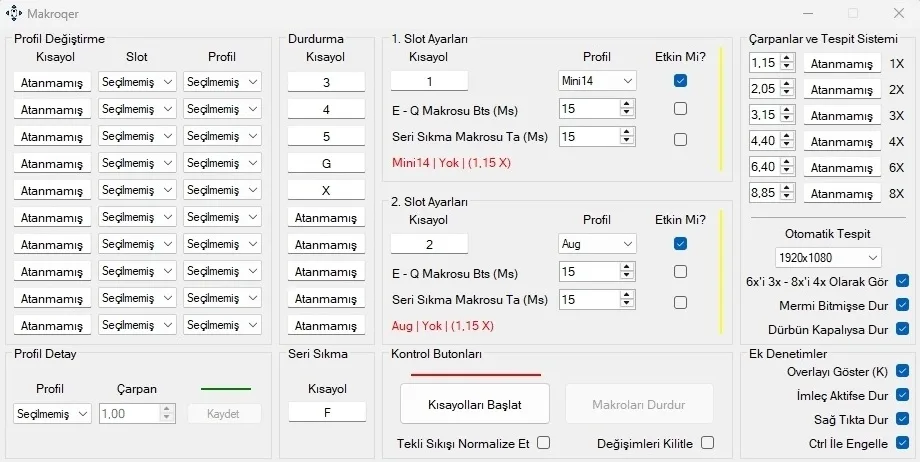
Task: Select the Durdurma shortcut button labeled G
Action: tap(326, 162)
